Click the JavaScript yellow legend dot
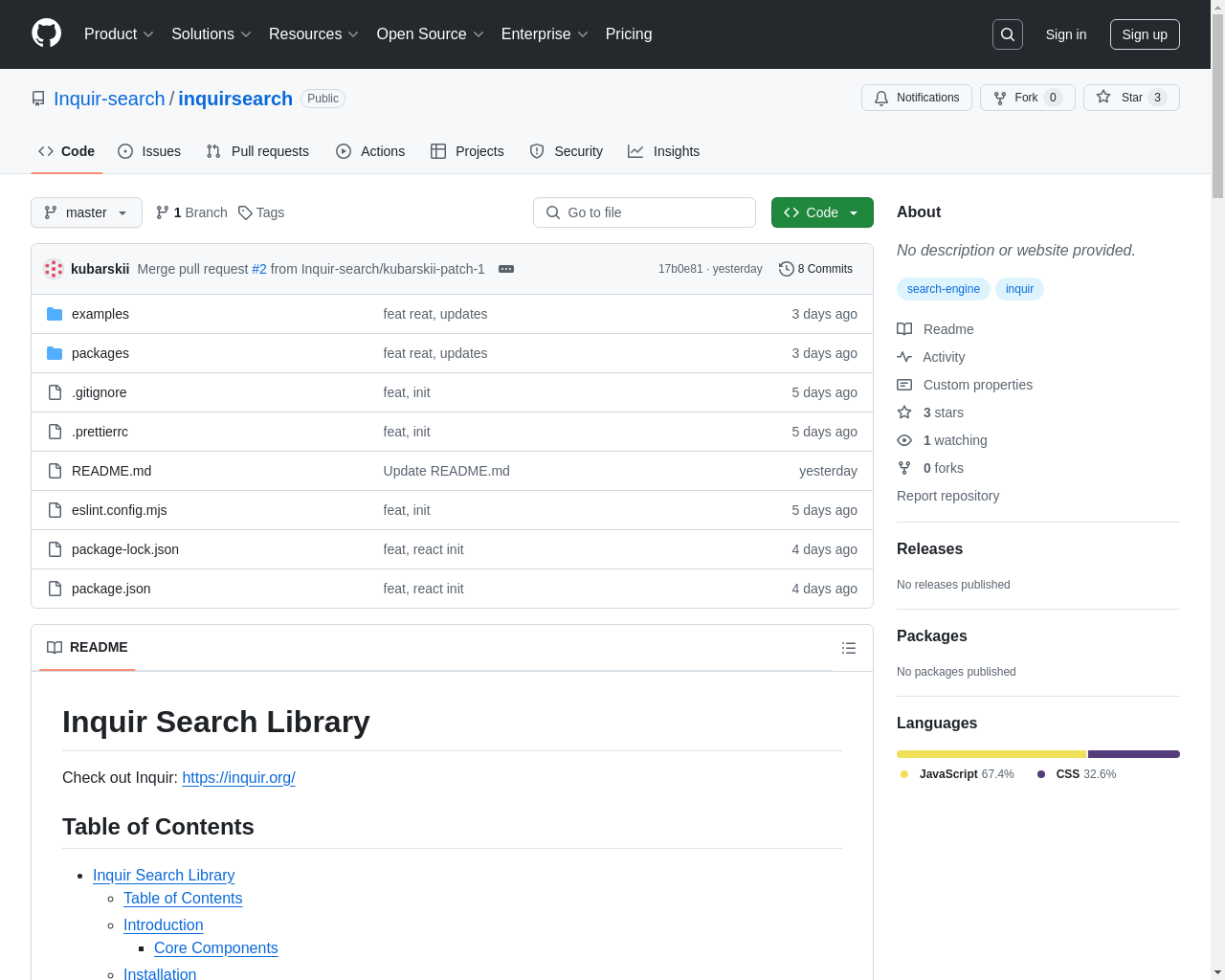The image size is (1225, 980). 904,774
